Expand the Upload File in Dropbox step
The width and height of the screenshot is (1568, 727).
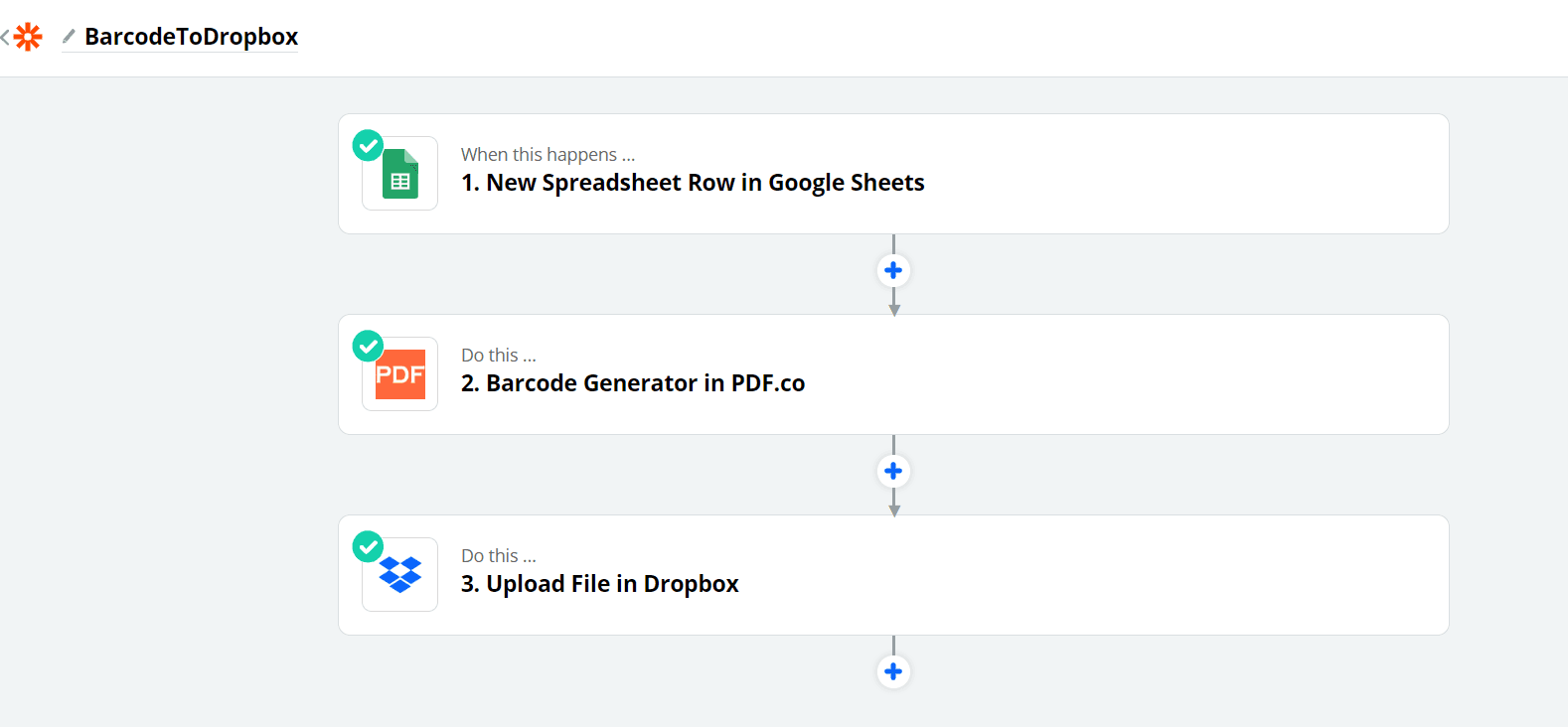click(600, 584)
